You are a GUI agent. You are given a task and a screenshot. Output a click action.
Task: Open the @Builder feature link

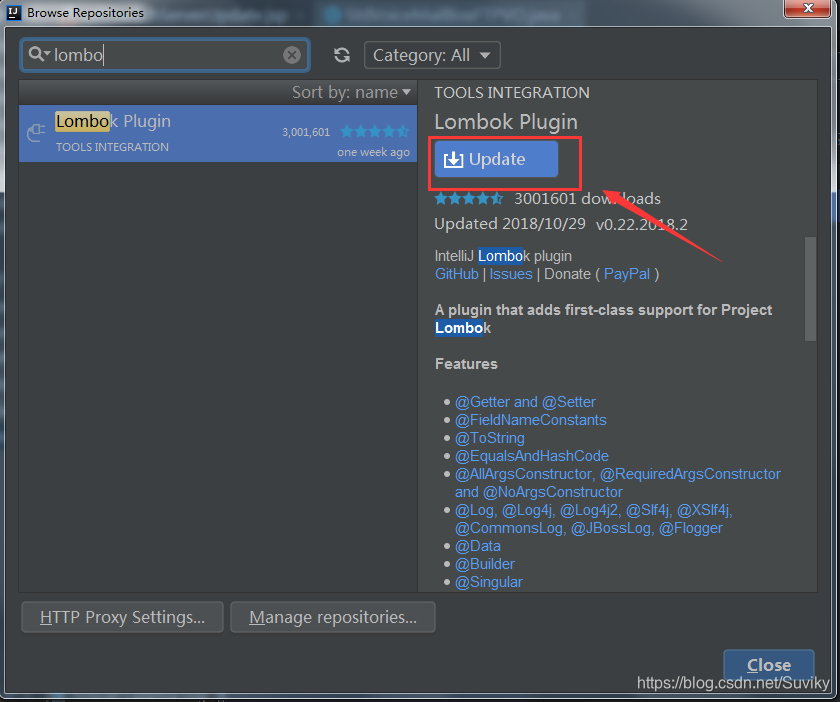(x=485, y=564)
